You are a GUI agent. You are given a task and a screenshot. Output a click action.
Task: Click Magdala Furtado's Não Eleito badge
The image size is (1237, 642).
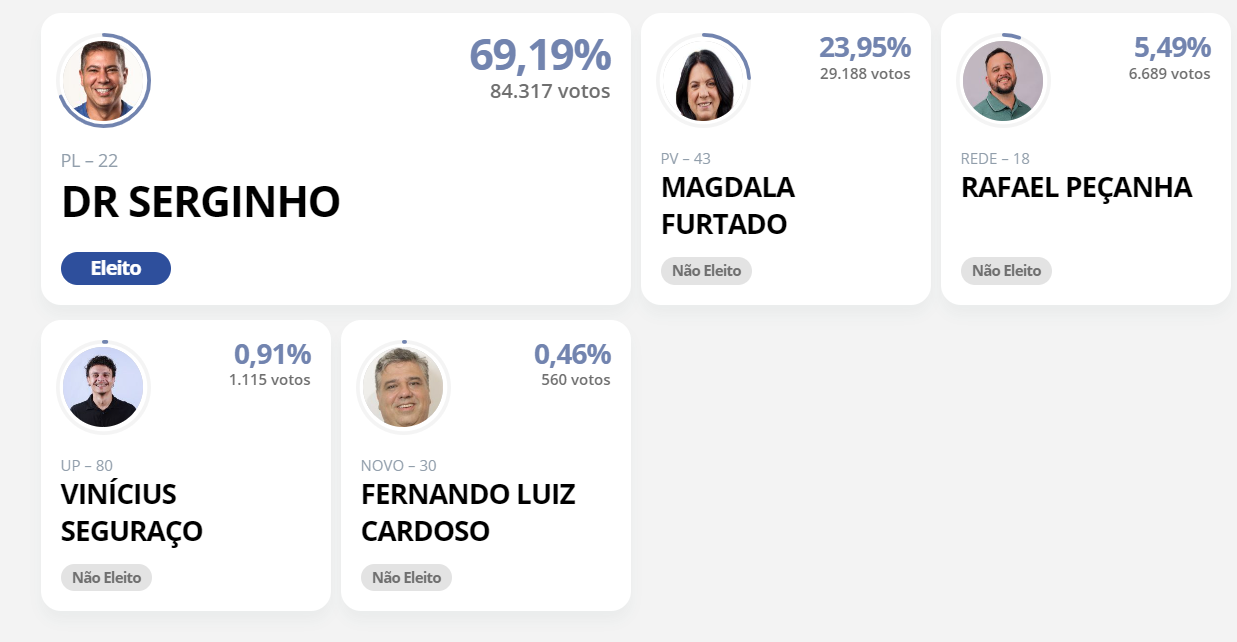706,271
